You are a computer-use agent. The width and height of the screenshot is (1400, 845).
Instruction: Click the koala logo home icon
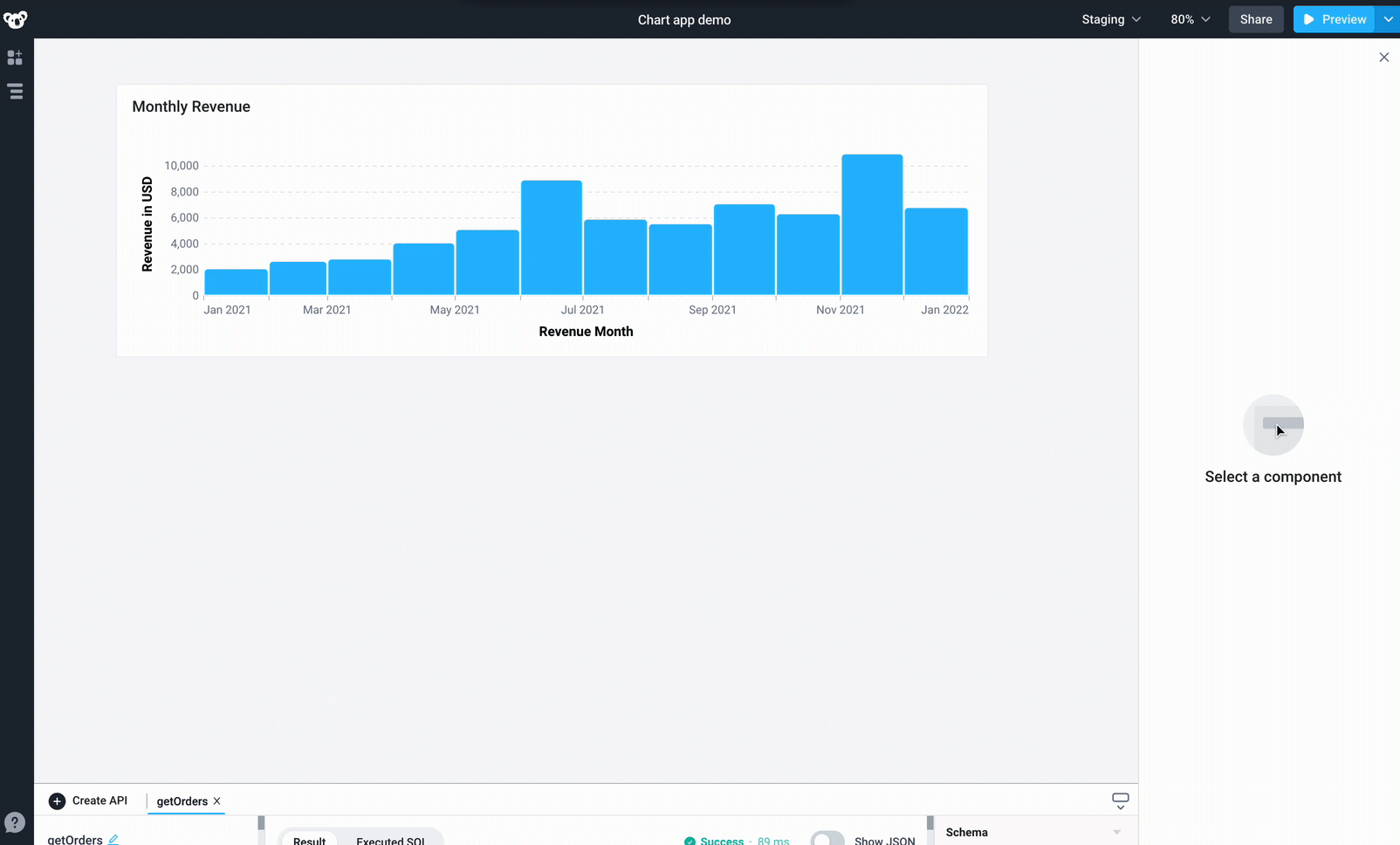[x=15, y=19]
